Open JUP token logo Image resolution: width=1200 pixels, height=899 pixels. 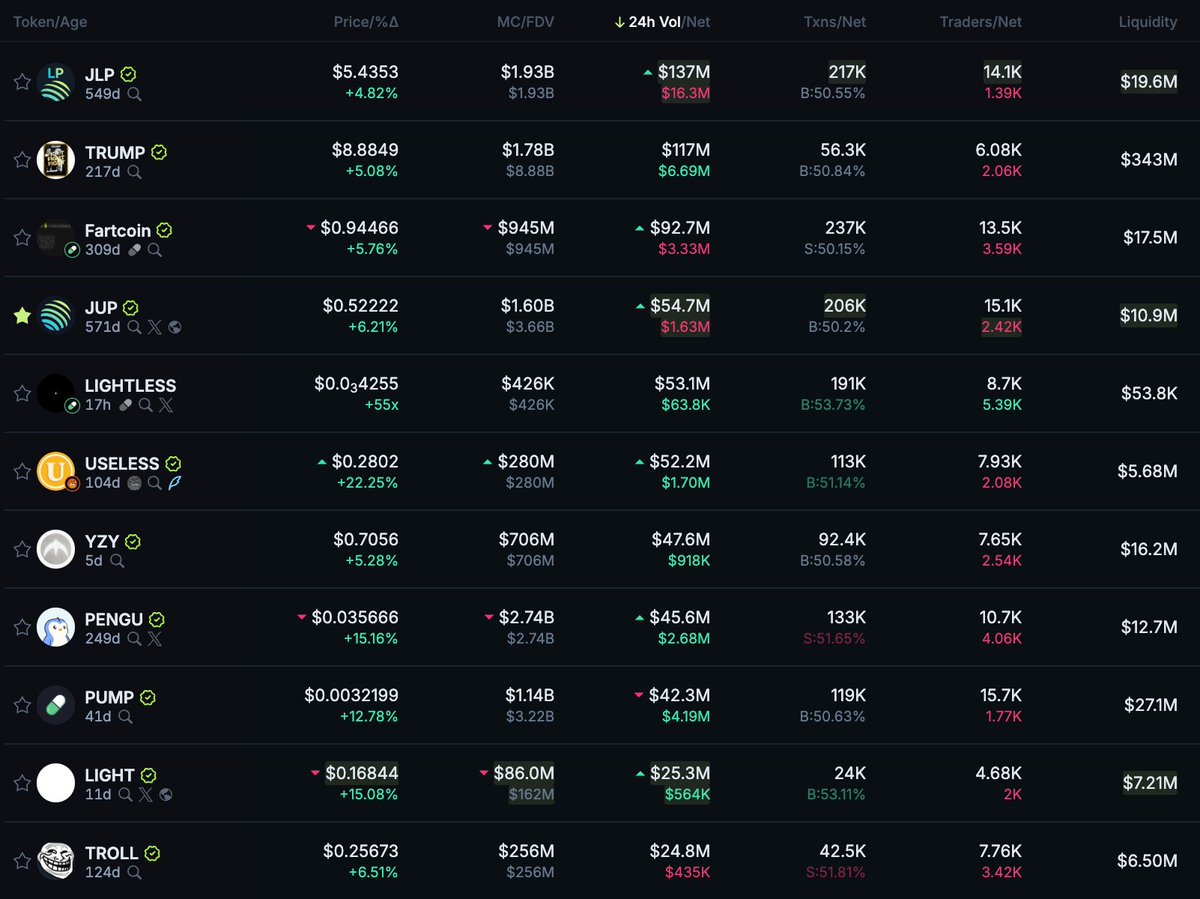[x=56, y=316]
